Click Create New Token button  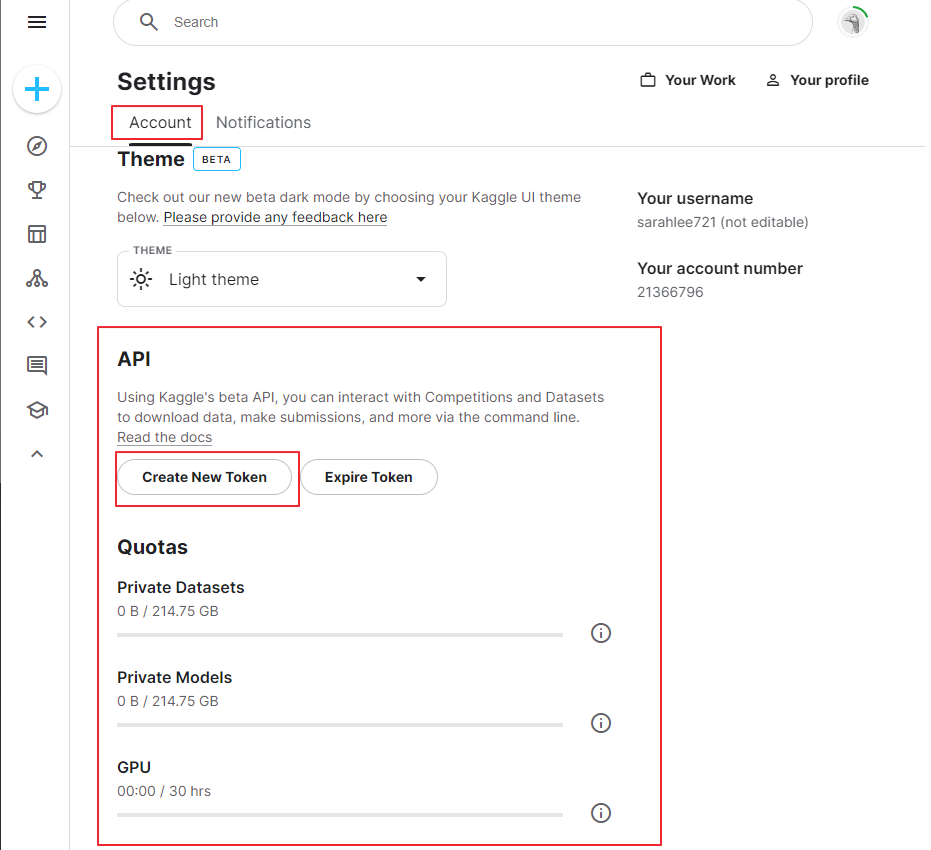tap(204, 477)
